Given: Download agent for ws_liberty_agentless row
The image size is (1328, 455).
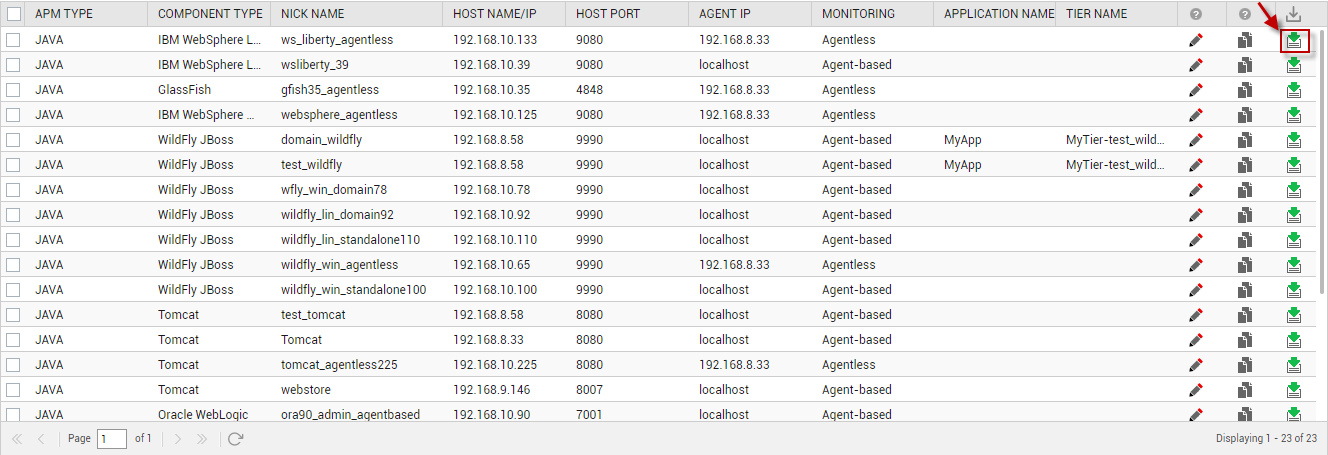Looking at the screenshot, I should (1294, 40).
